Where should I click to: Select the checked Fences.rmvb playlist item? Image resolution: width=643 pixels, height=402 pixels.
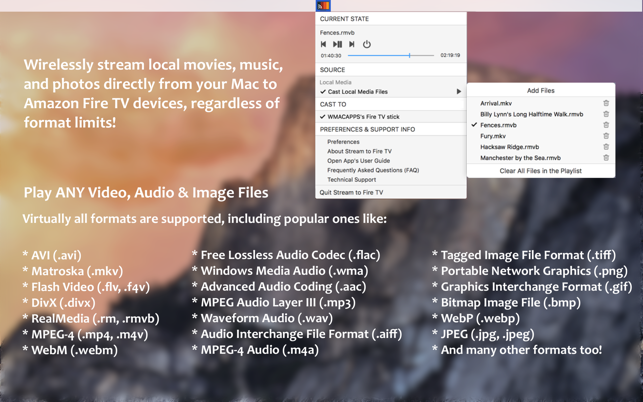click(x=498, y=125)
